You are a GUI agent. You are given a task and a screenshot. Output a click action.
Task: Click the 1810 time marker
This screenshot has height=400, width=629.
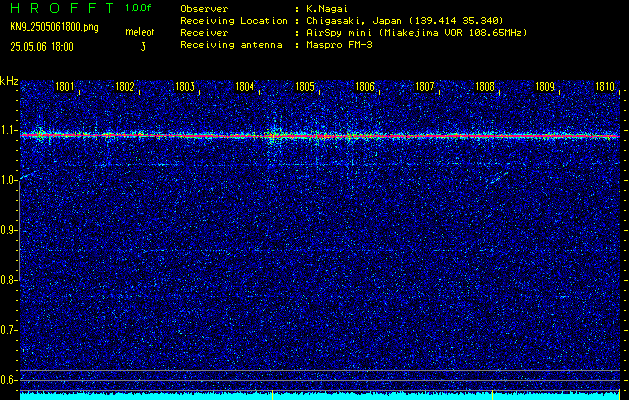point(605,86)
